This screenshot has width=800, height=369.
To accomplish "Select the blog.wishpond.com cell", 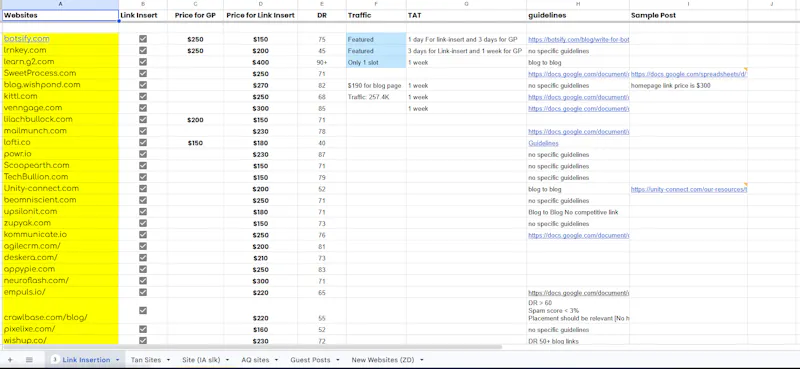I will click(x=60, y=85).
